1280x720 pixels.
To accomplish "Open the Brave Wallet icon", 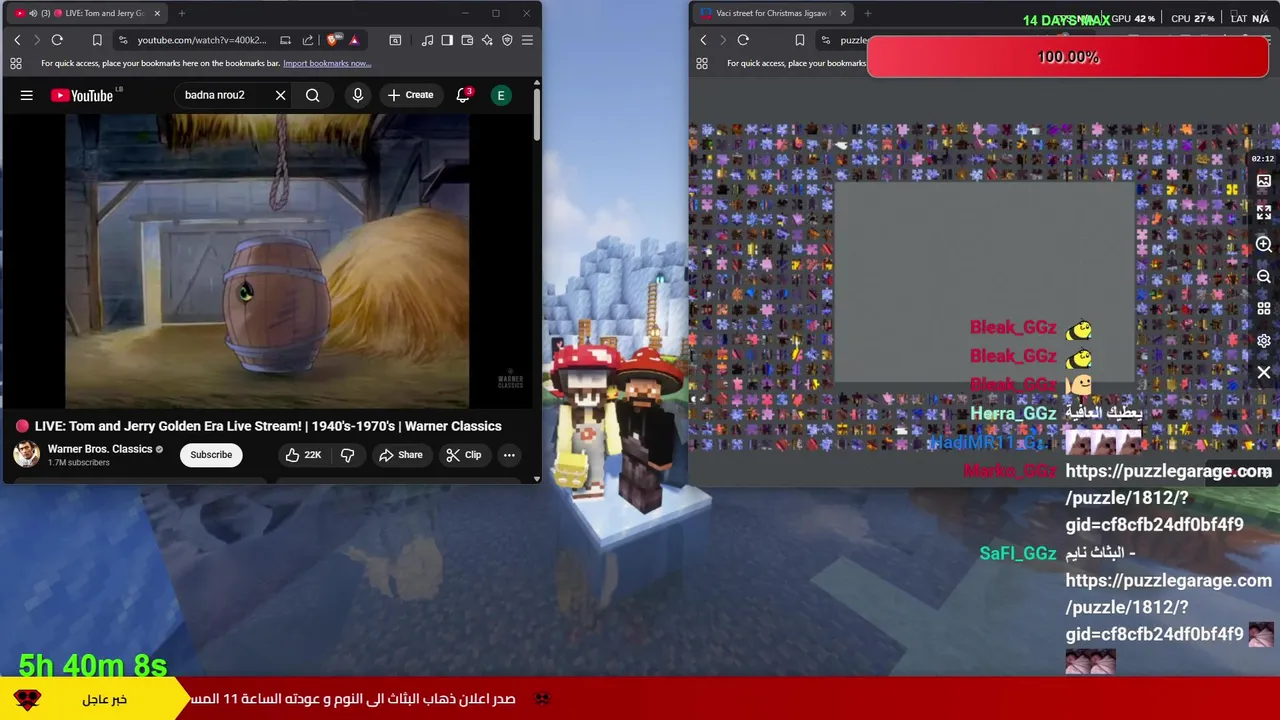I will [x=467, y=40].
